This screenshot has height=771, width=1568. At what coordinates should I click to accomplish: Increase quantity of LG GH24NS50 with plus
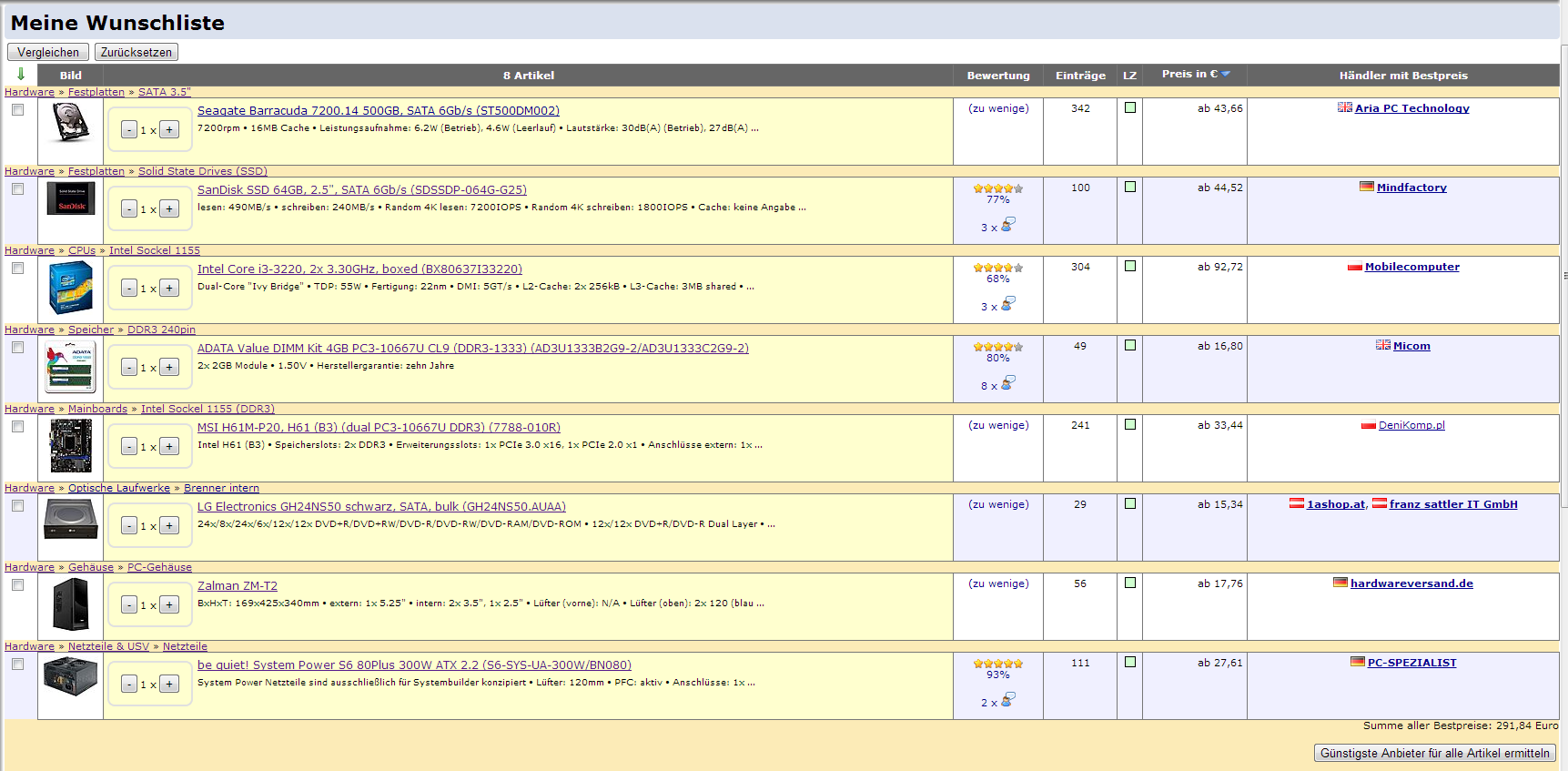tap(169, 526)
